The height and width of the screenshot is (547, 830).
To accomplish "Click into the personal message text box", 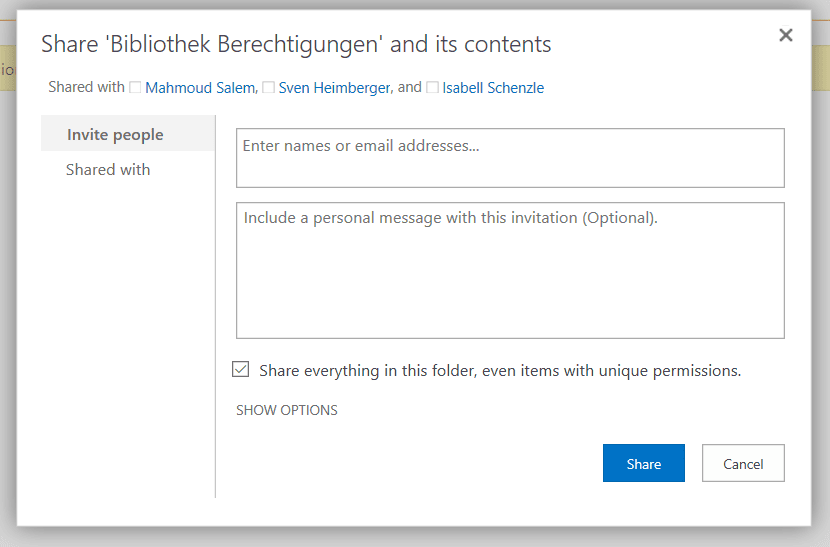I will pos(510,270).
